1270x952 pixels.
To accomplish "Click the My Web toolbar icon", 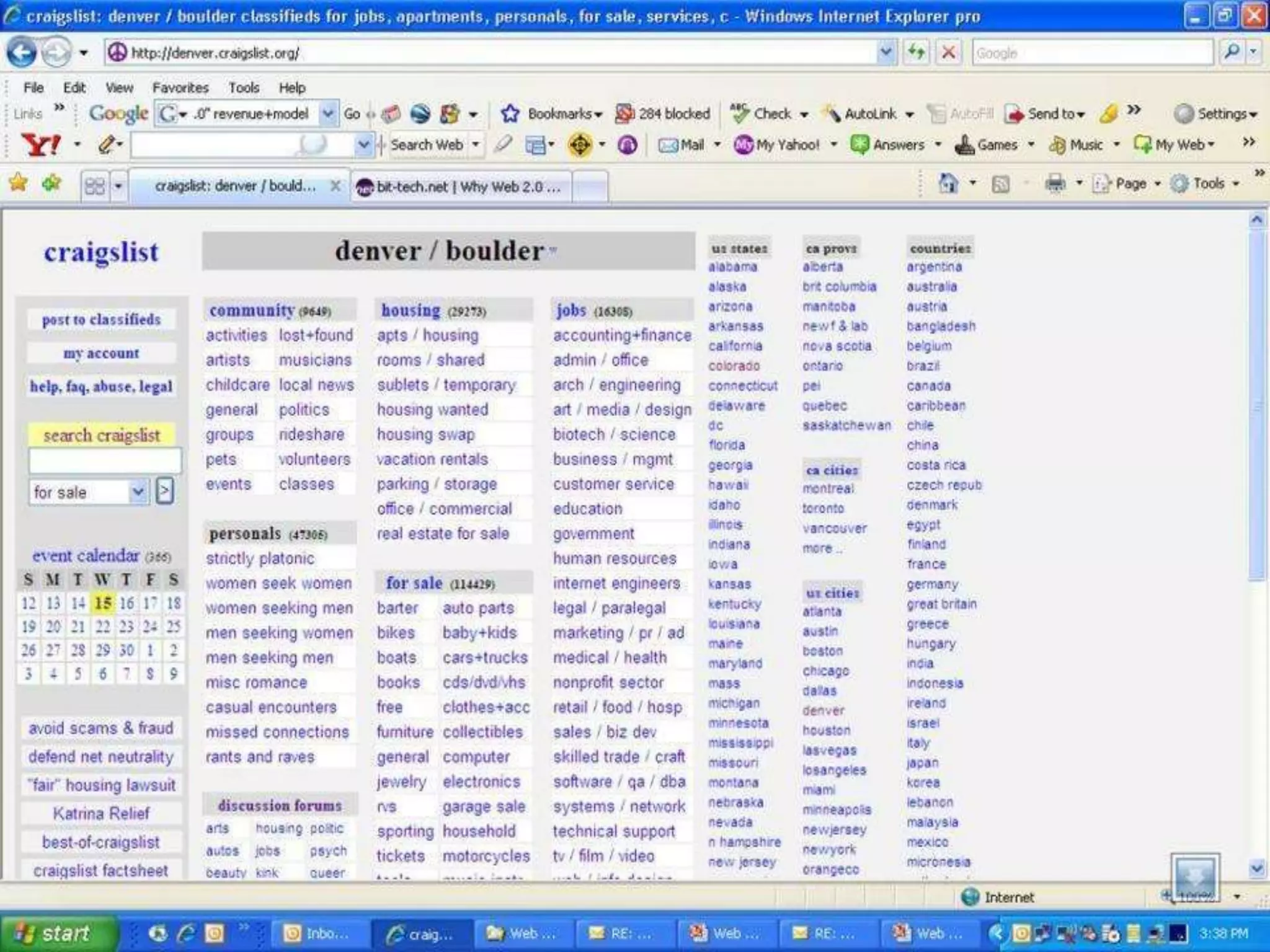I will [x=1142, y=145].
